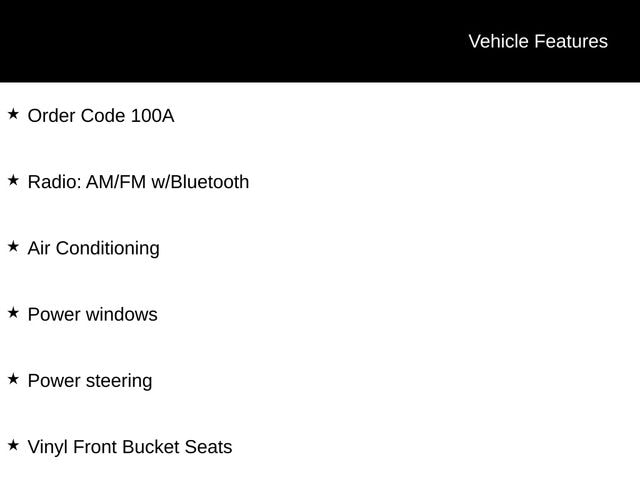Select the star icon before Air Conditioning
640x480 pixels.
(13, 246)
